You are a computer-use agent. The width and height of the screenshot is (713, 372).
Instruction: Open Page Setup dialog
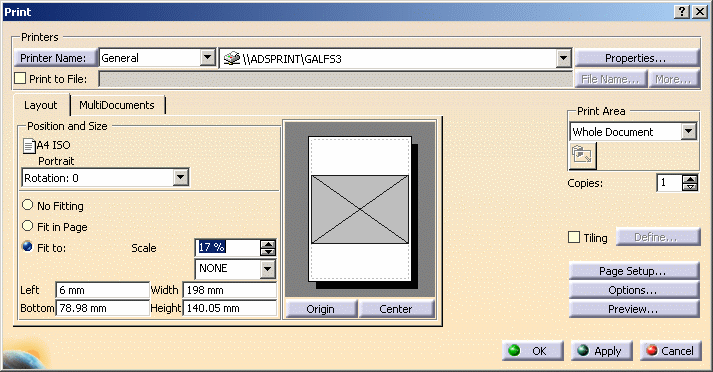[x=633, y=271]
